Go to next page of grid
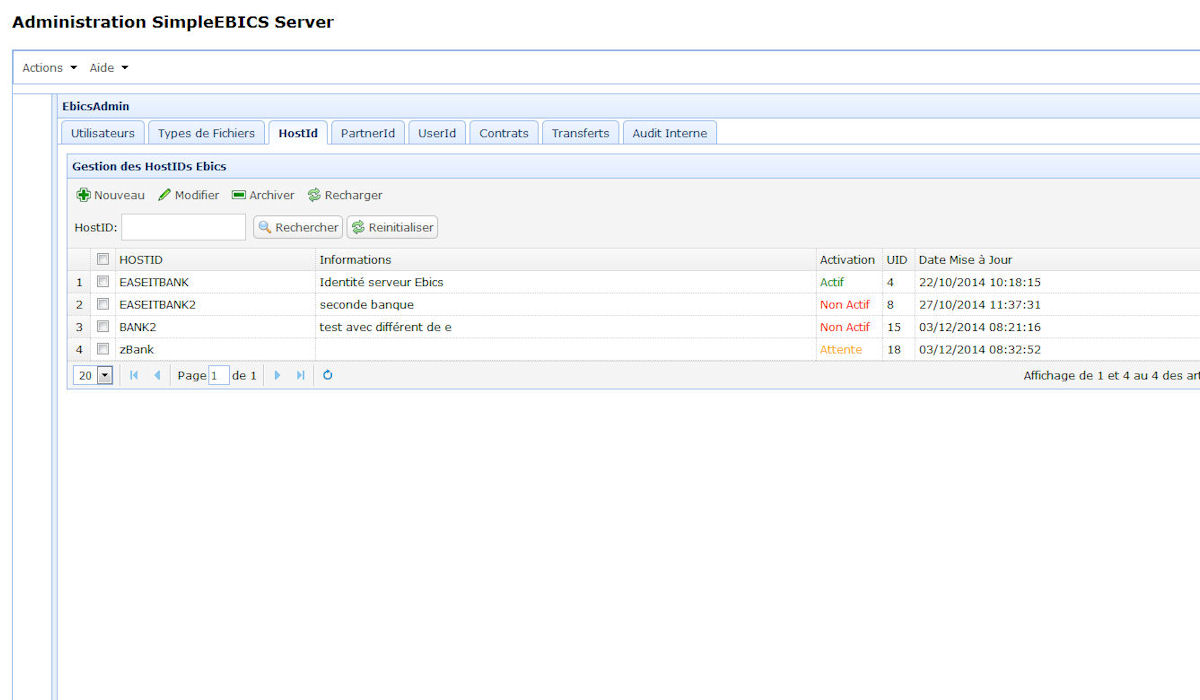 pos(278,376)
